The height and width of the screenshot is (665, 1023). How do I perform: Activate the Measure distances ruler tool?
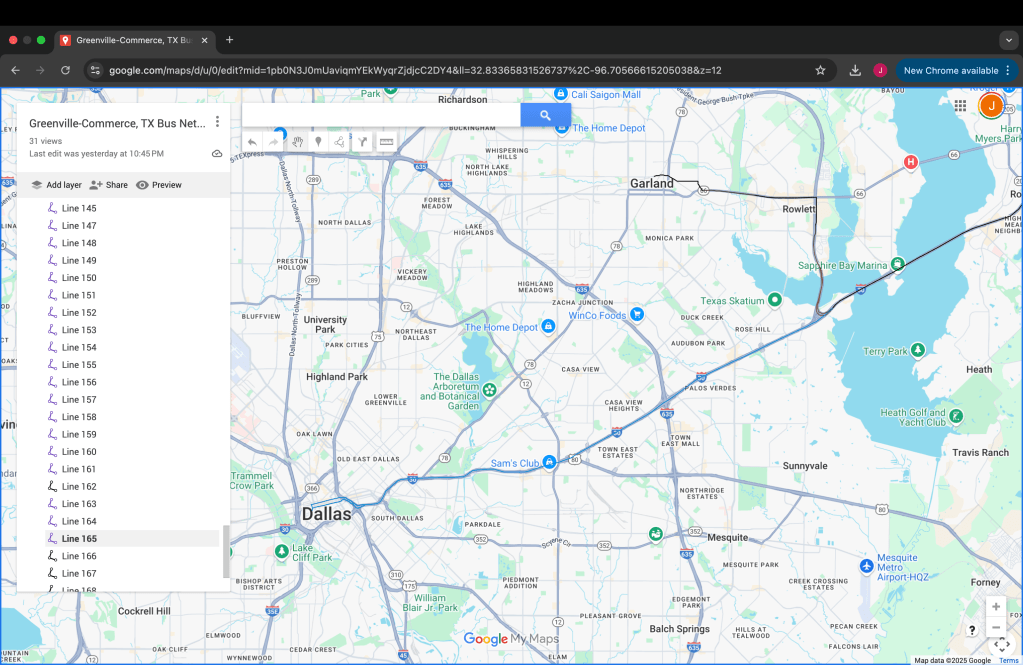(x=386, y=142)
